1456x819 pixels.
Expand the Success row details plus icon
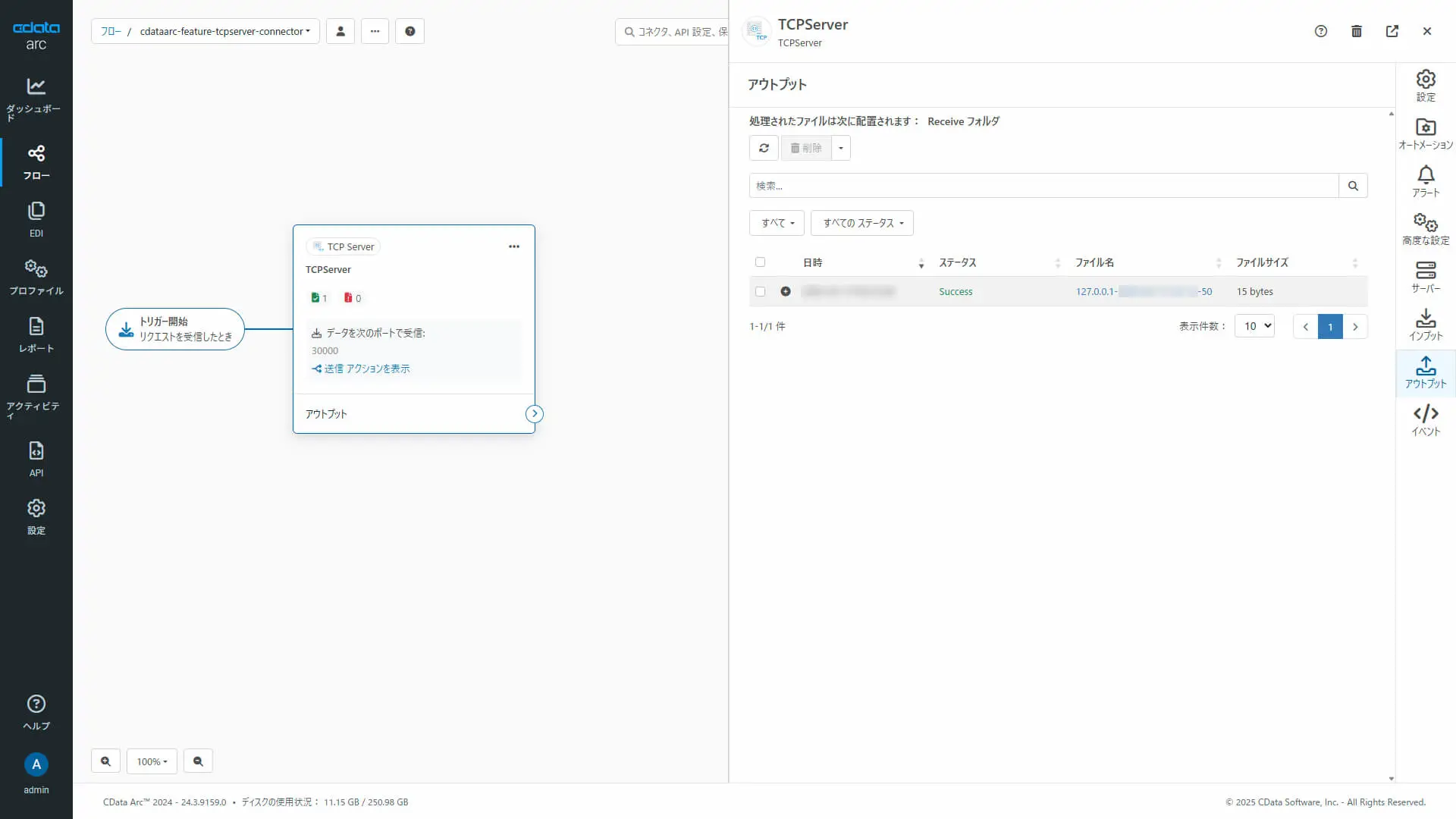786,291
